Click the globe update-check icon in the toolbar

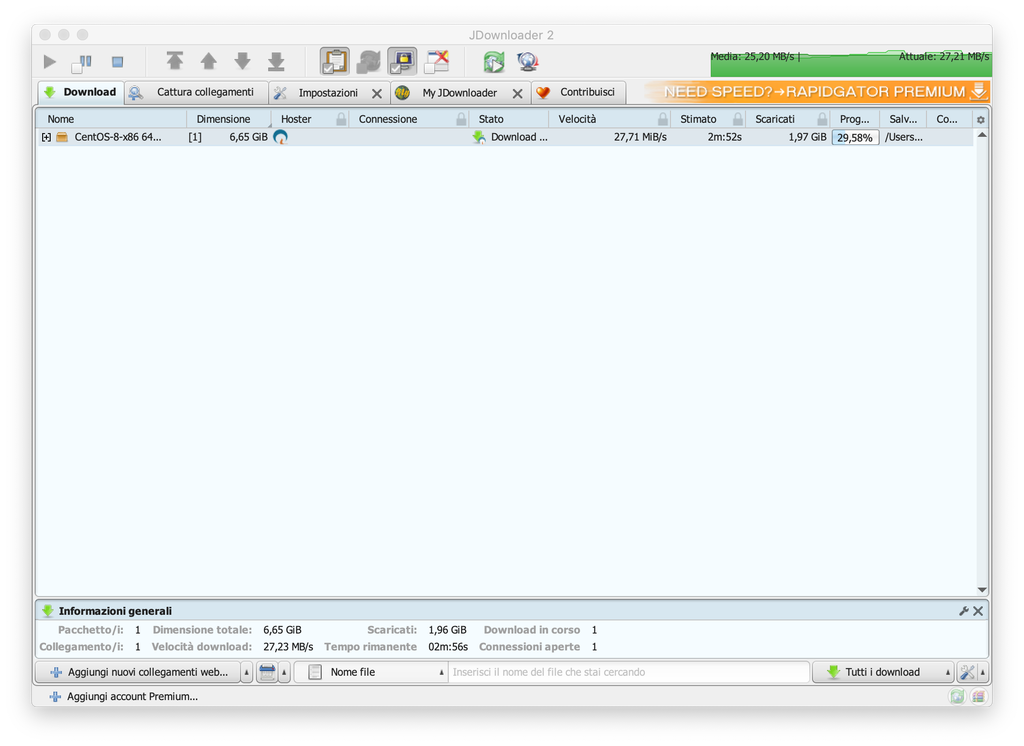point(528,62)
